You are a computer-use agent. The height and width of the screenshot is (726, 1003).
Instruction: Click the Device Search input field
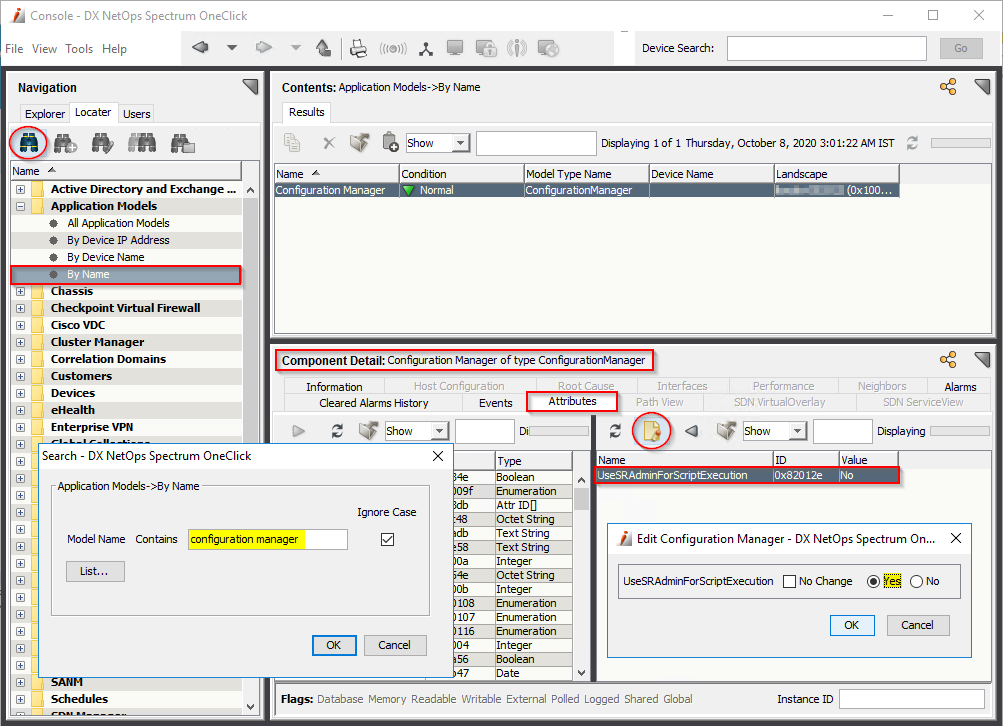(x=827, y=48)
